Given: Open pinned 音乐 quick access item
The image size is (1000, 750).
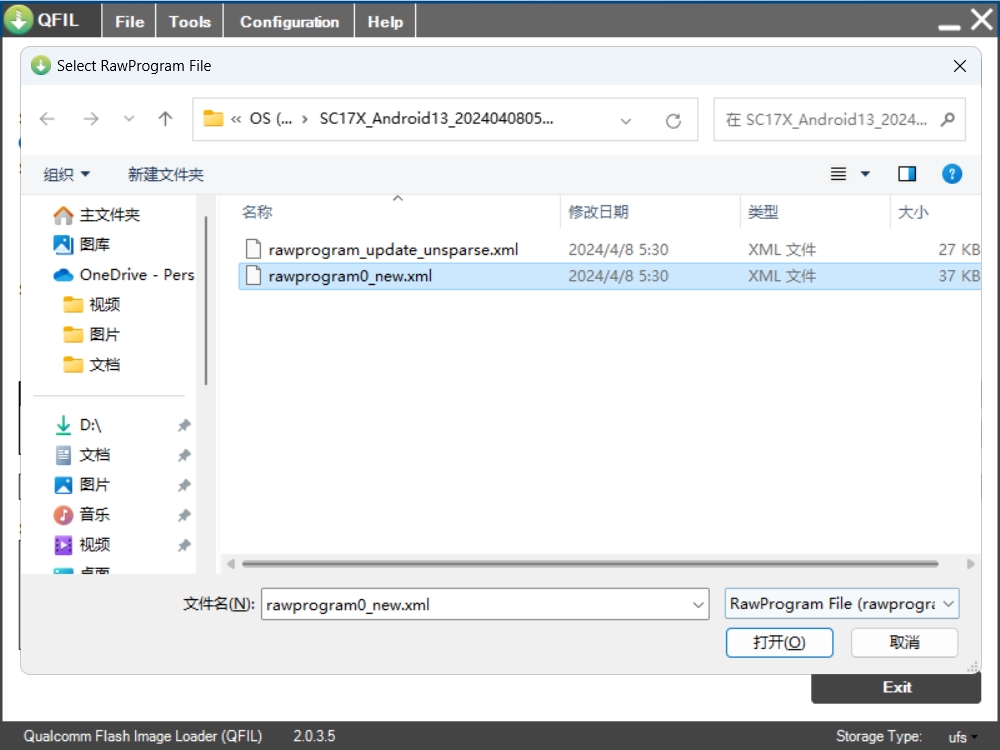Looking at the screenshot, I should (83, 515).
